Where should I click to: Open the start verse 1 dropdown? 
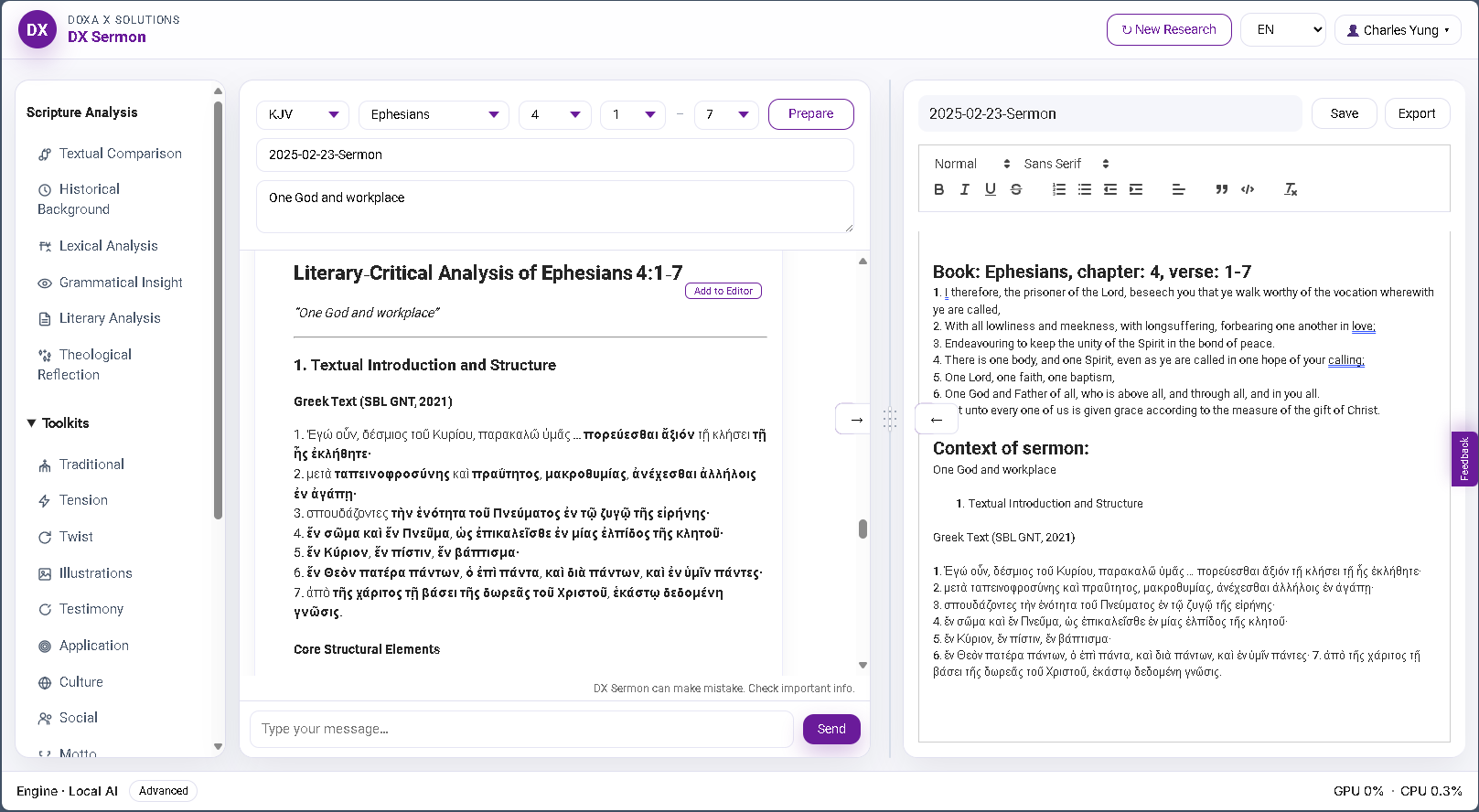point(633,114)
